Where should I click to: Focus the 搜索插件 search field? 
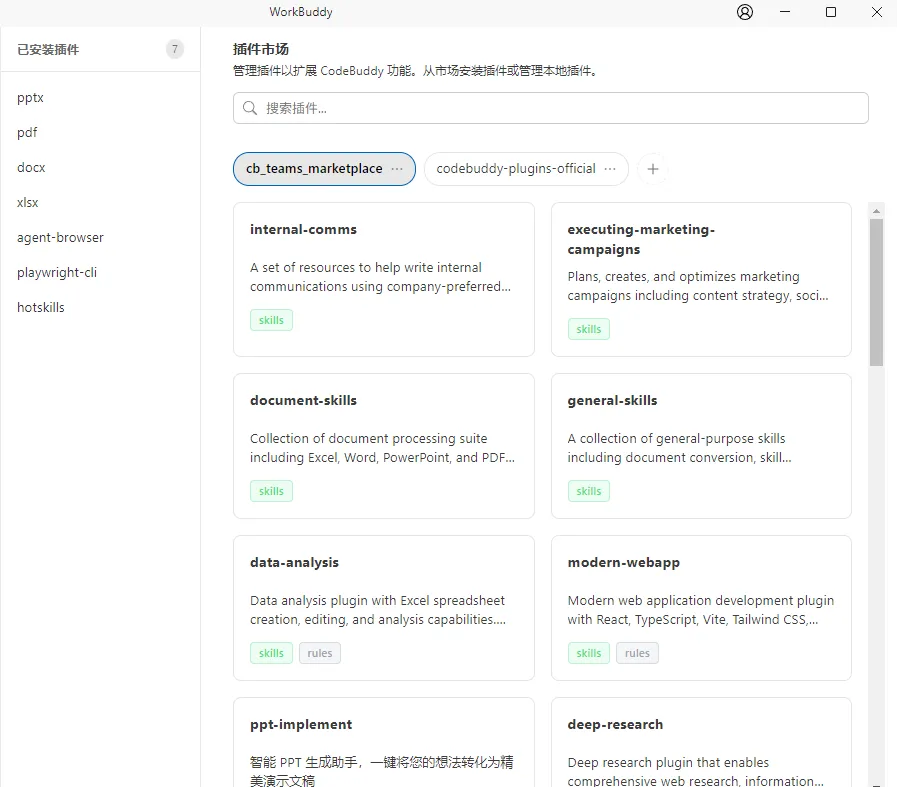coord(550,108)
